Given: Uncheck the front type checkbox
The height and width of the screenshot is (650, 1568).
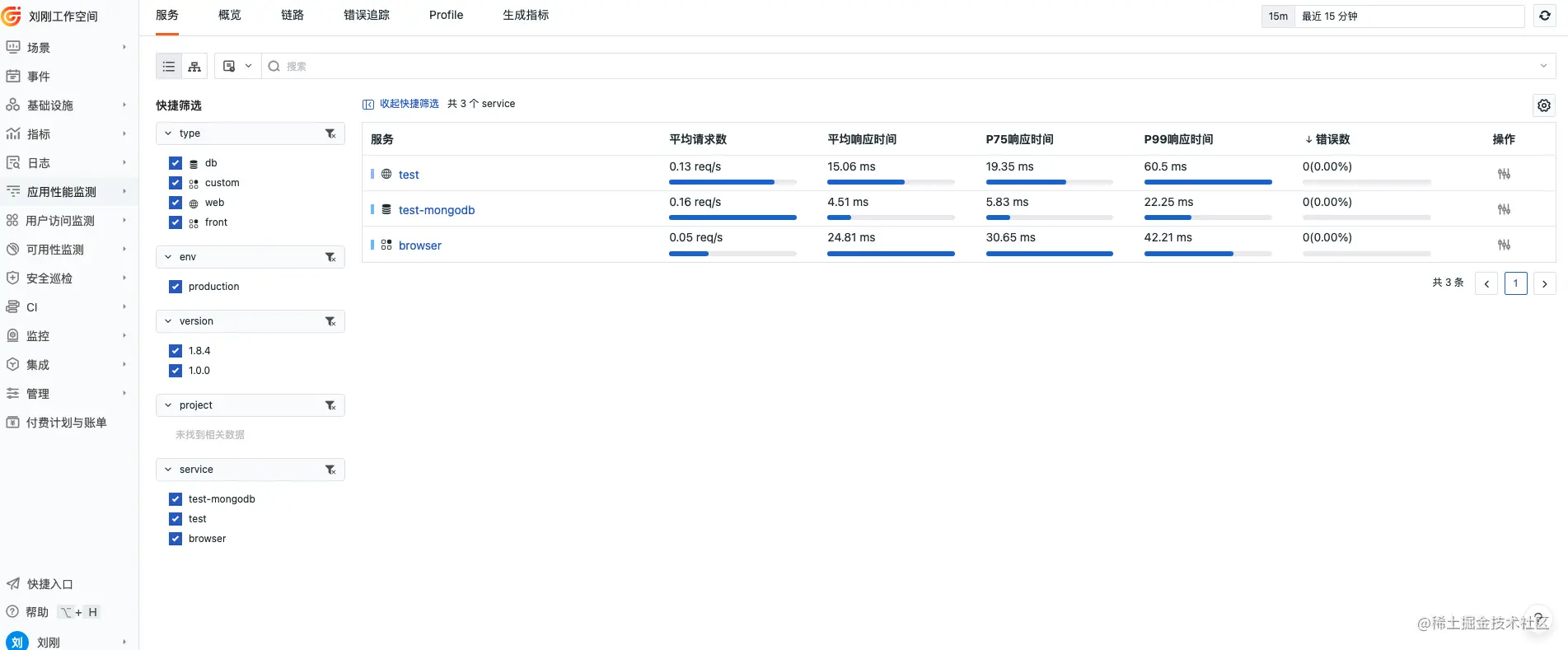Looking at the screenshot, I should tap(175, 222).
